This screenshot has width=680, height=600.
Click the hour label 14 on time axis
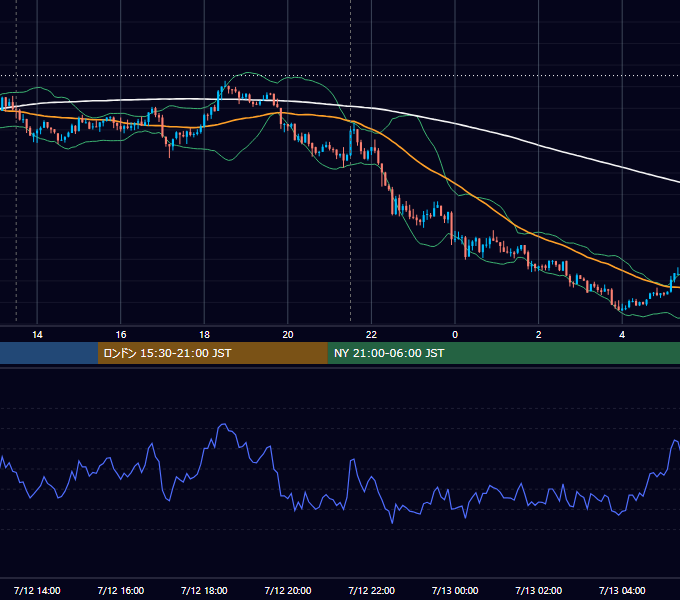[x=37, y=335]
